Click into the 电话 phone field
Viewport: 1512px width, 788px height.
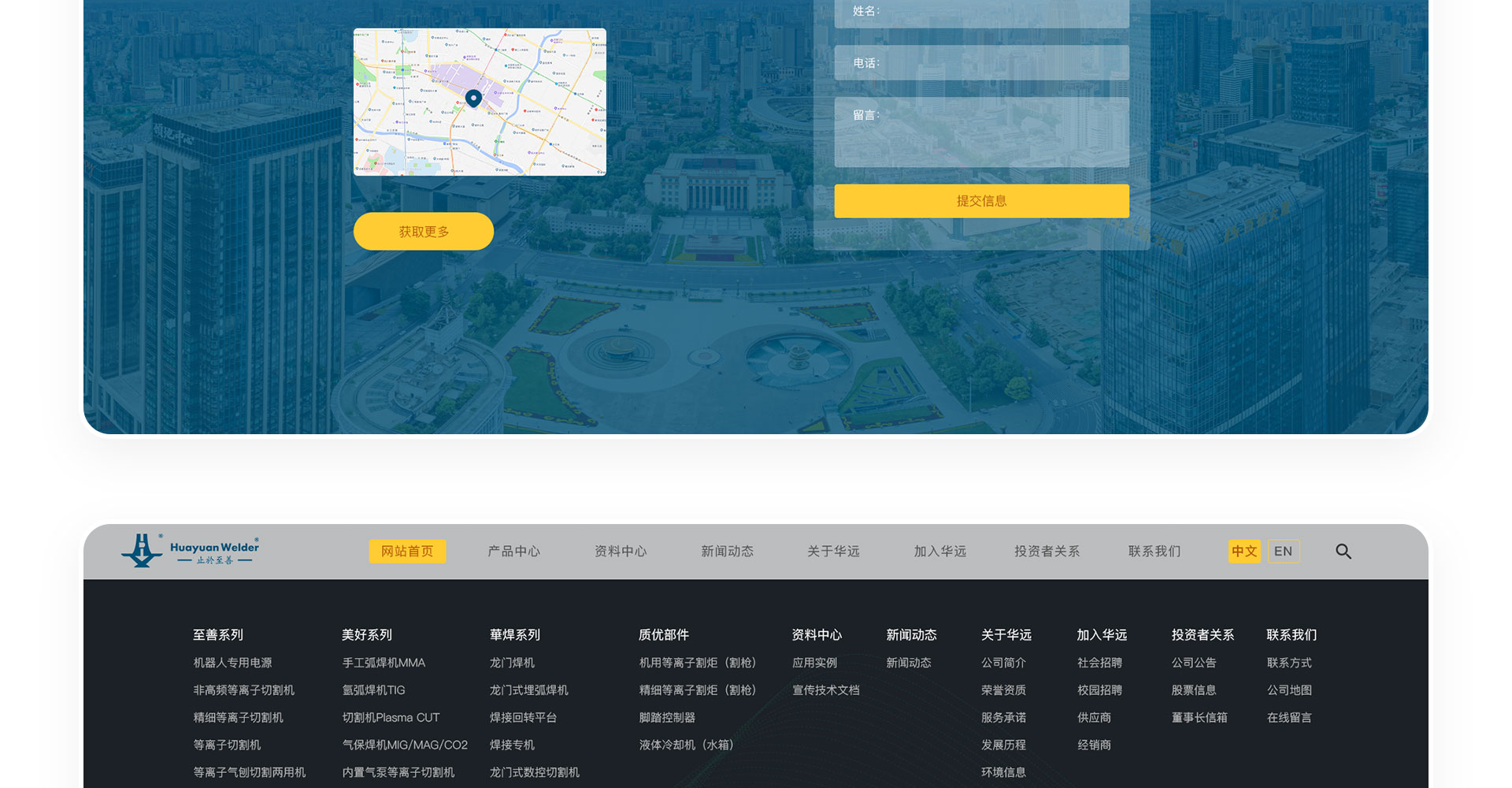click(981, 63)
